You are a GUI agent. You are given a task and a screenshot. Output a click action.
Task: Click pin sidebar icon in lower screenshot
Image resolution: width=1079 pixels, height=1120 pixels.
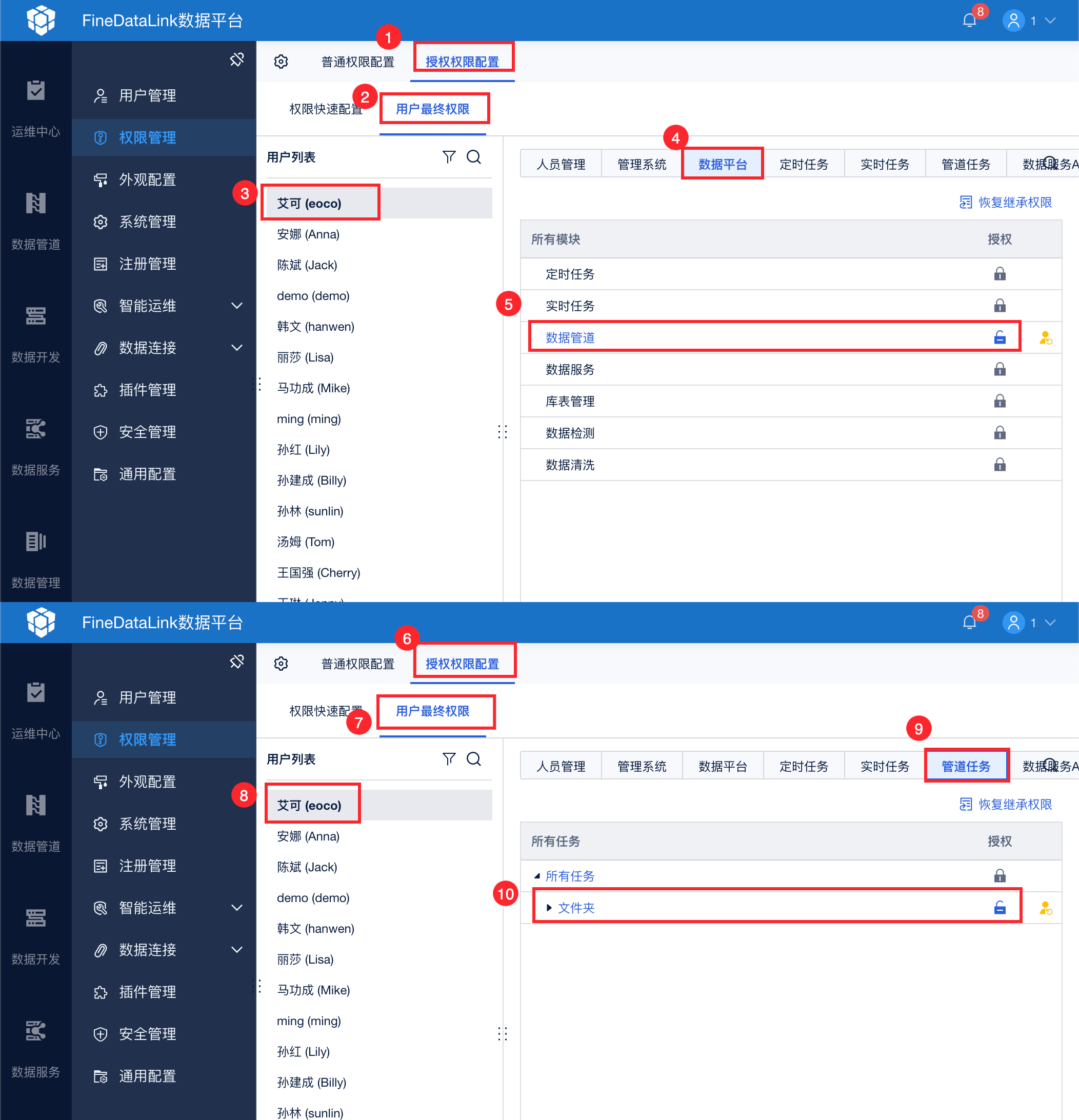pyautogui.click(x=236, y=661)
